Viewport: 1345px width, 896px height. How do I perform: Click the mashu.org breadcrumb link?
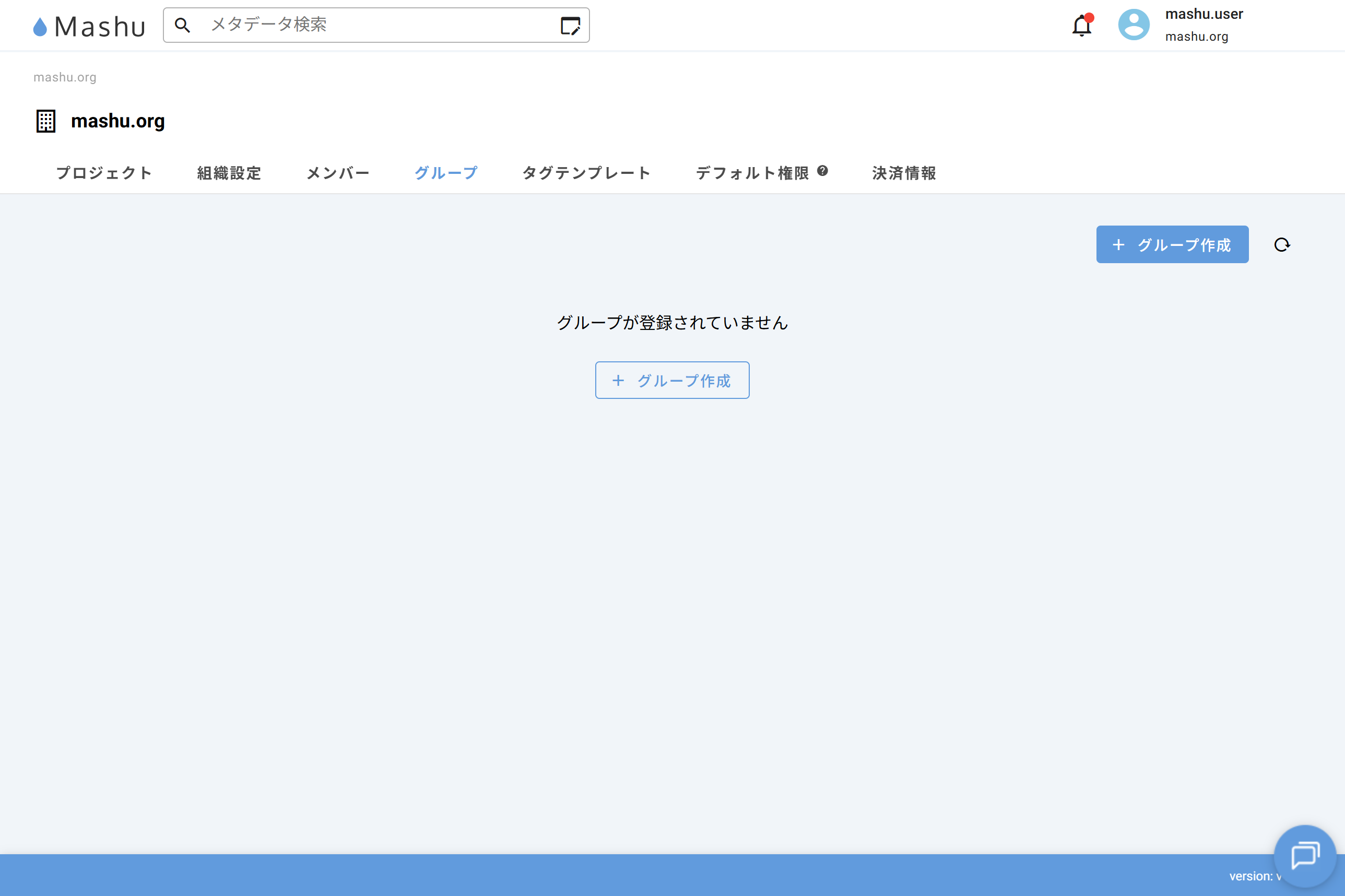(x=65, y=77)
